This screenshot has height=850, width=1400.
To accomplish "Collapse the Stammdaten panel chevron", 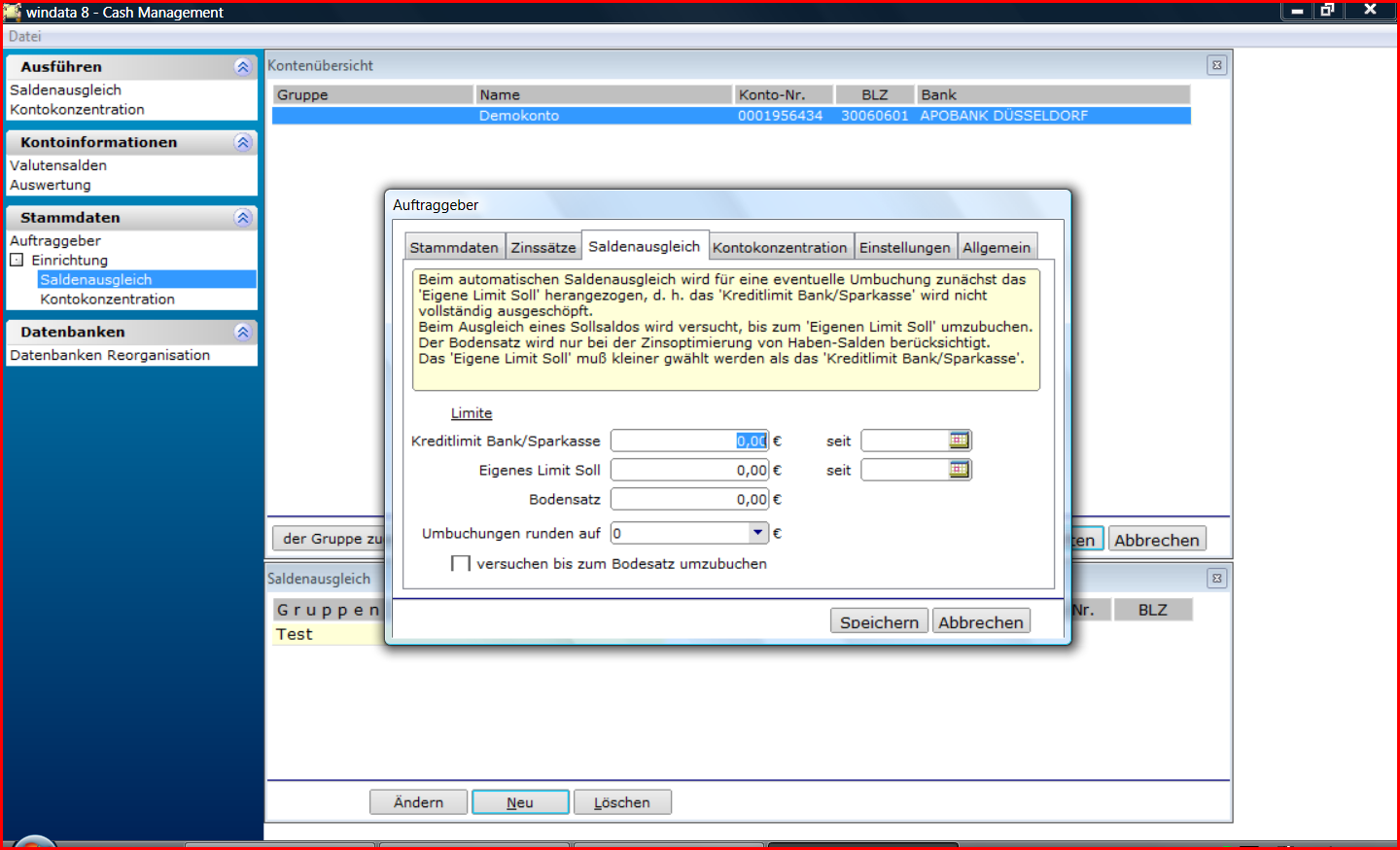I will pos(243,218).
